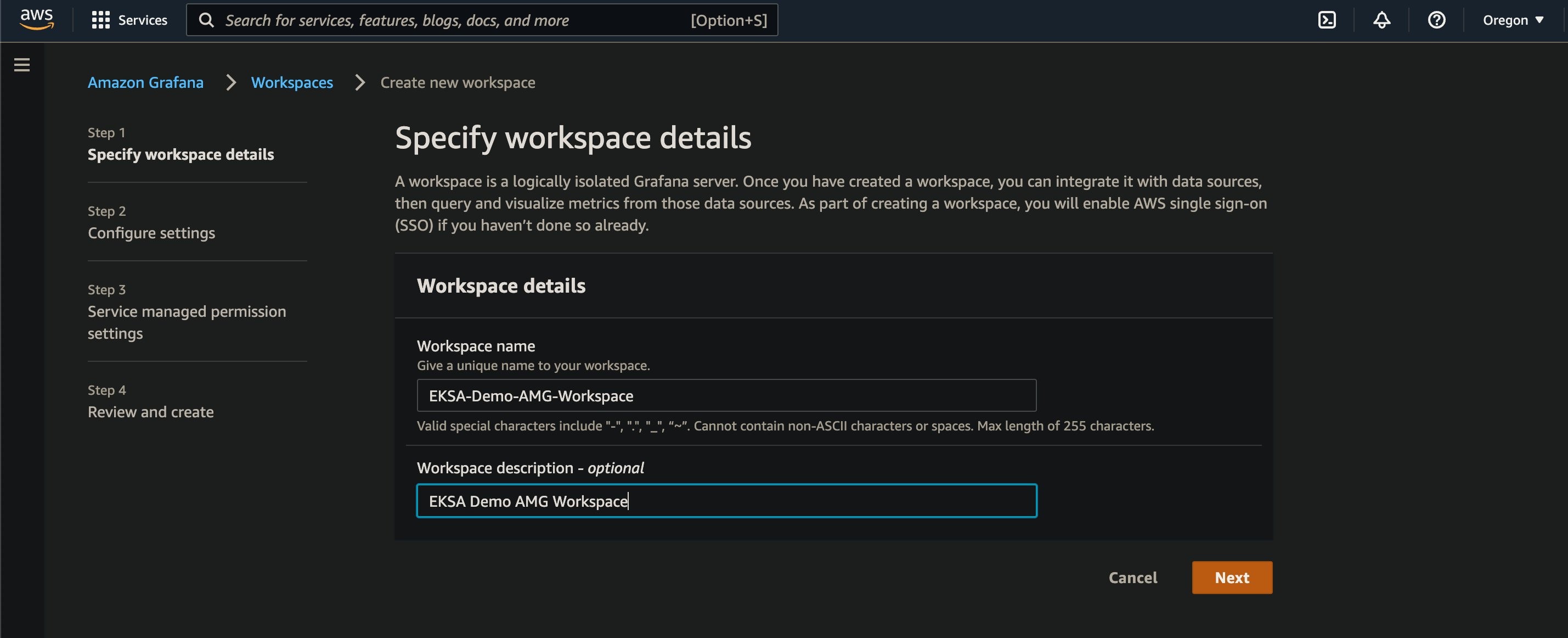
Task: Click the 'Workspace description - optional' label
Action: [x=530, y=468]
